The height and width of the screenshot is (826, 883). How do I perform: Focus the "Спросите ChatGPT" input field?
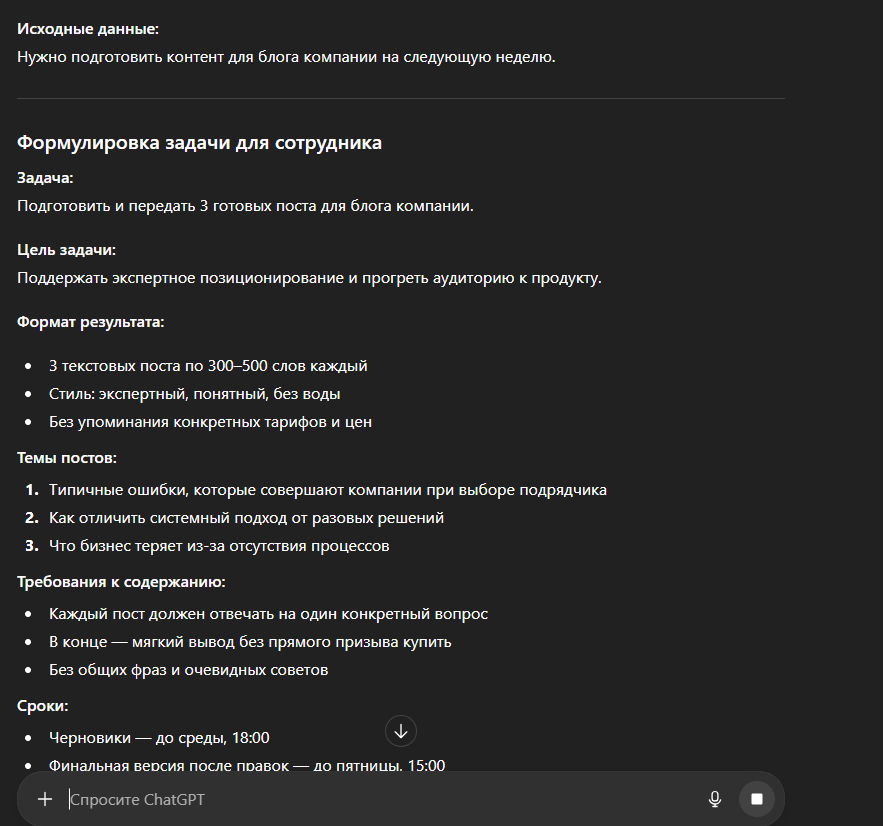[x=383, y=800]
